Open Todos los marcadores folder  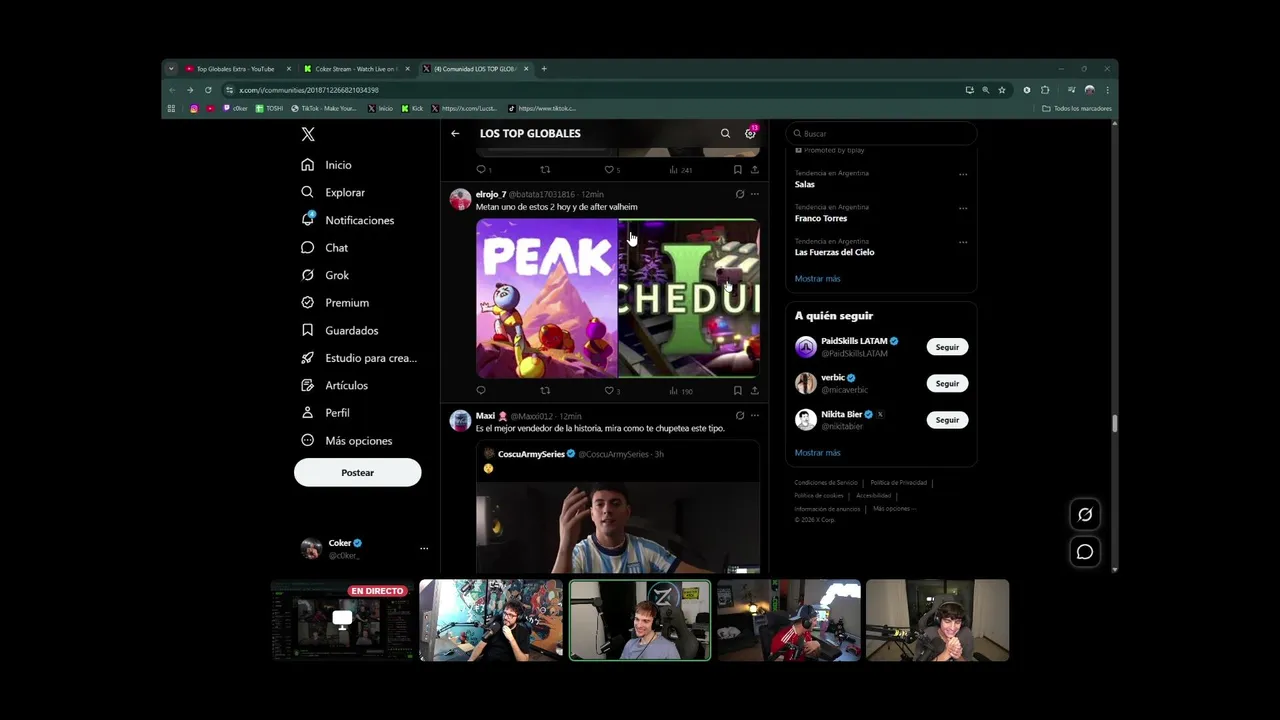1077,108
